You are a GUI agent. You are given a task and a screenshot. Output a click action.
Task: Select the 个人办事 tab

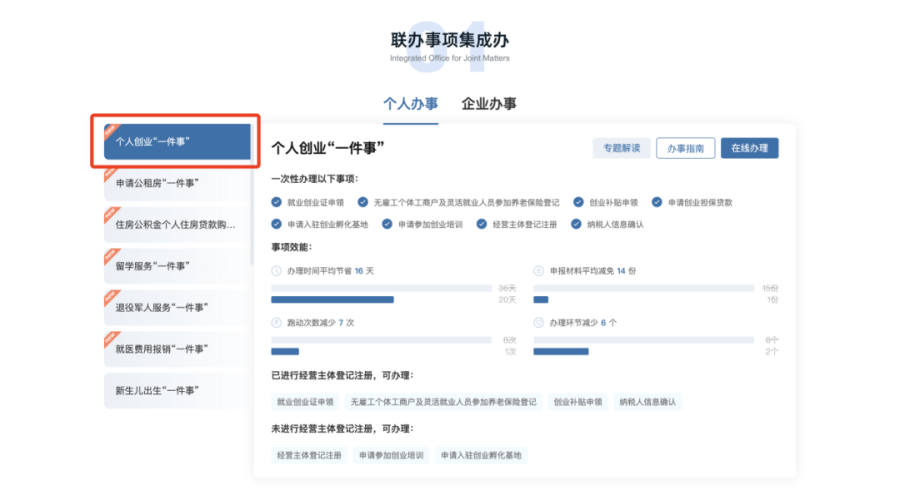pyautogui.click(x=410, y=104)
